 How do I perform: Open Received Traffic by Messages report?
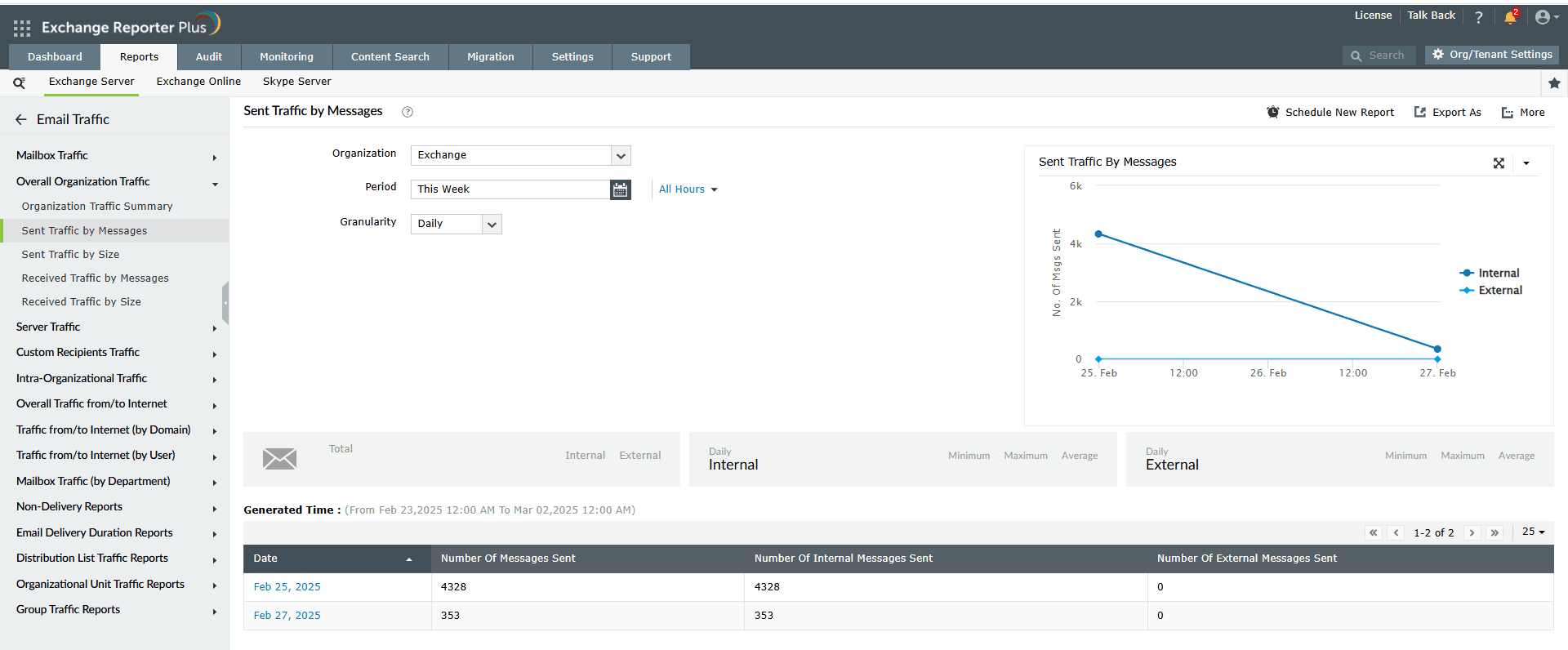[x=95, y=278]
